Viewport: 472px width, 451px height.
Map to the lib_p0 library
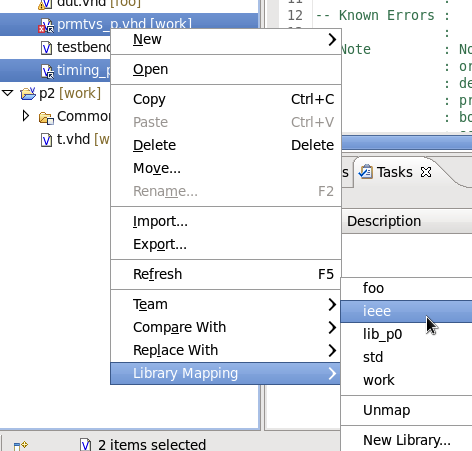coord(406,334)
